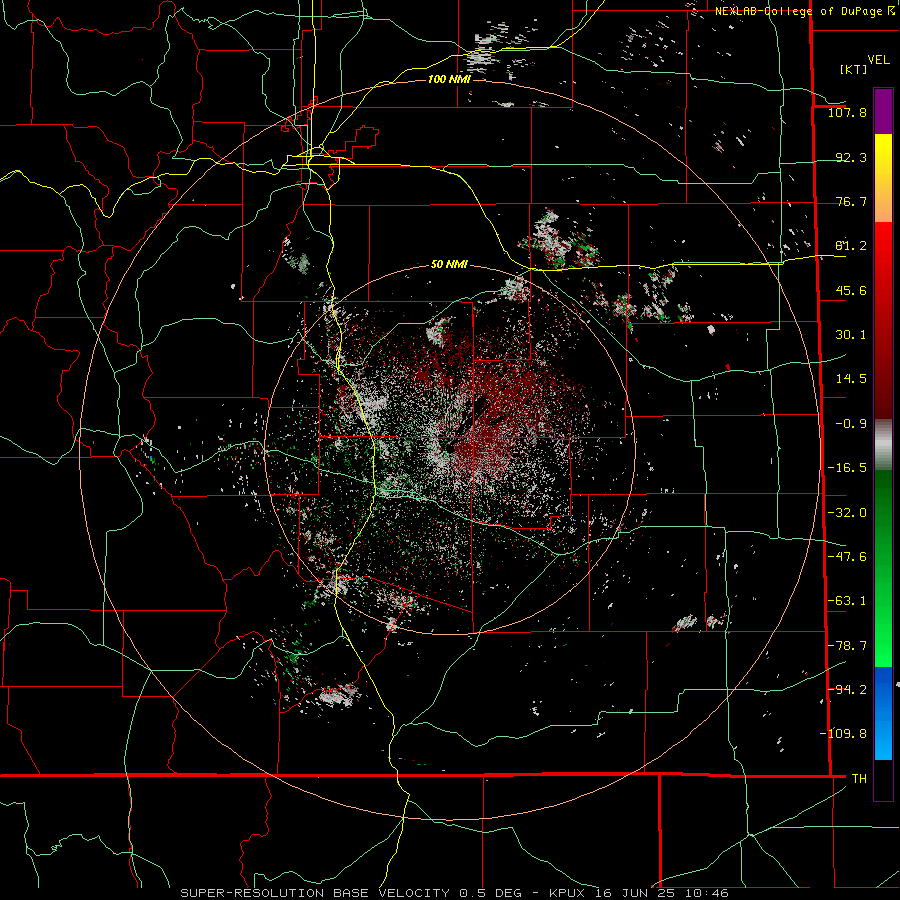Click the 30.1 value on velocity scale

coord(851,335)
